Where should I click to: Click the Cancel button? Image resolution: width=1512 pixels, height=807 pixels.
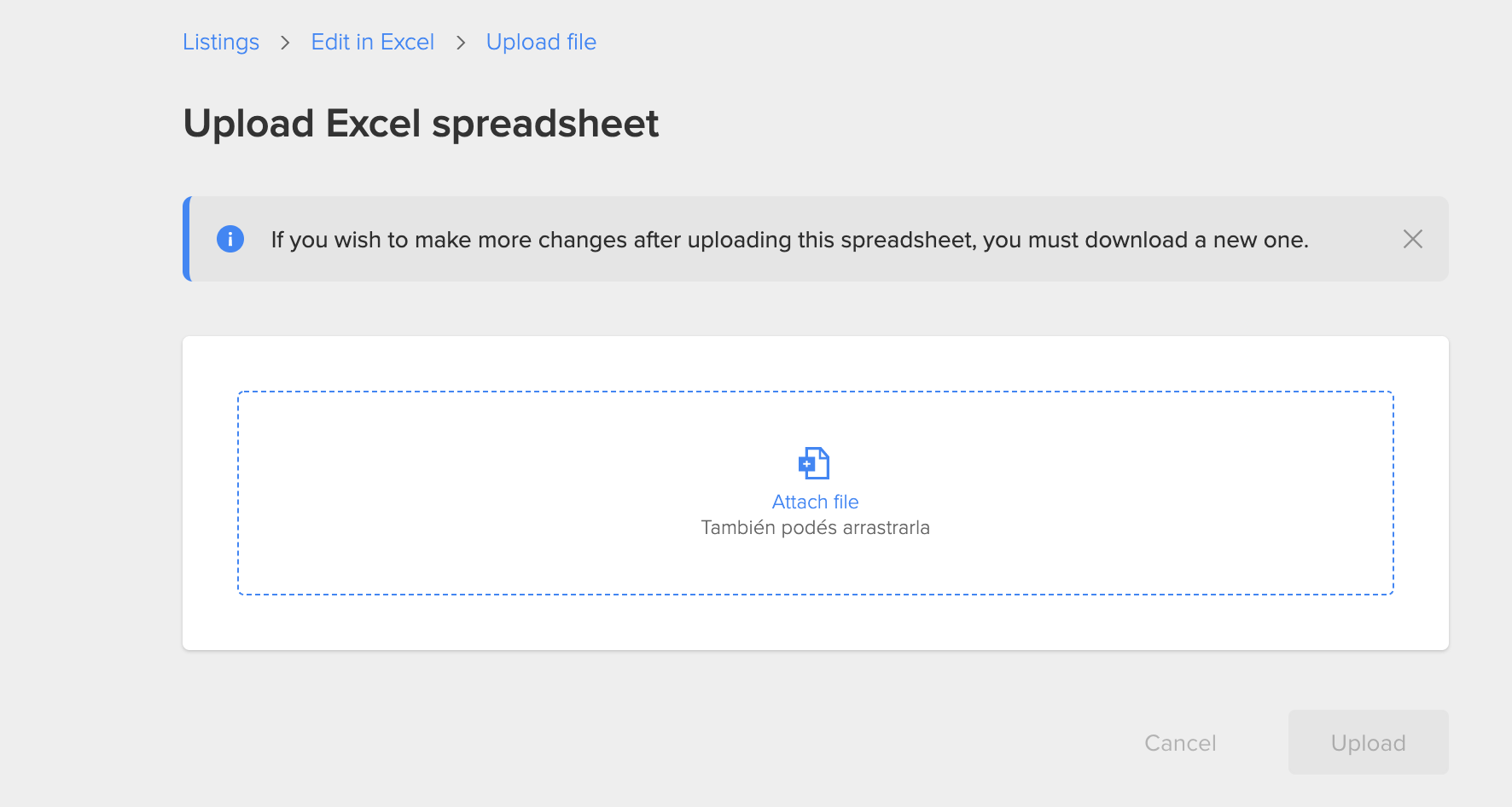coord(1180,743)
